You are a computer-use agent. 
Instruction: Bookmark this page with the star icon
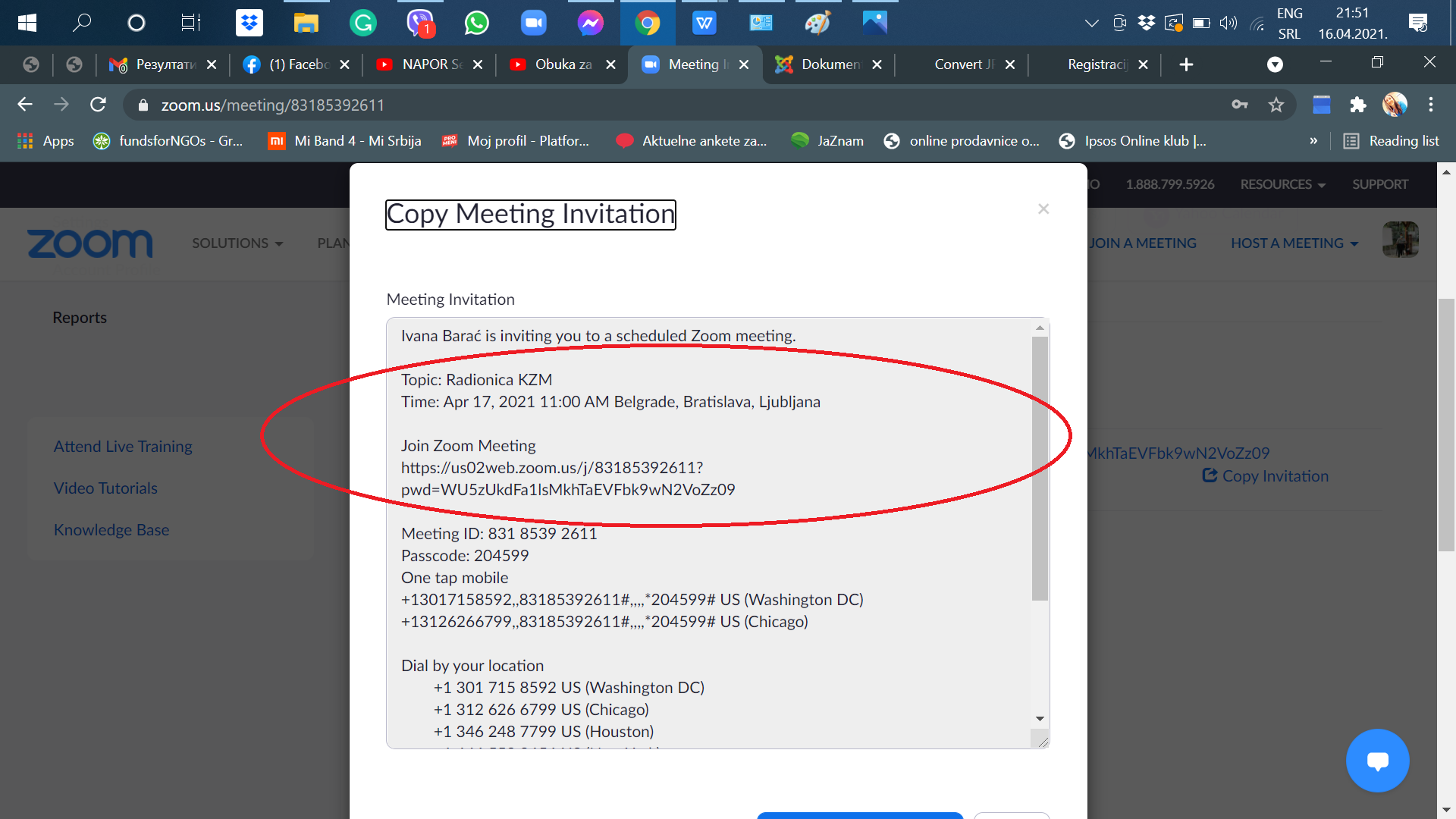1276,105
